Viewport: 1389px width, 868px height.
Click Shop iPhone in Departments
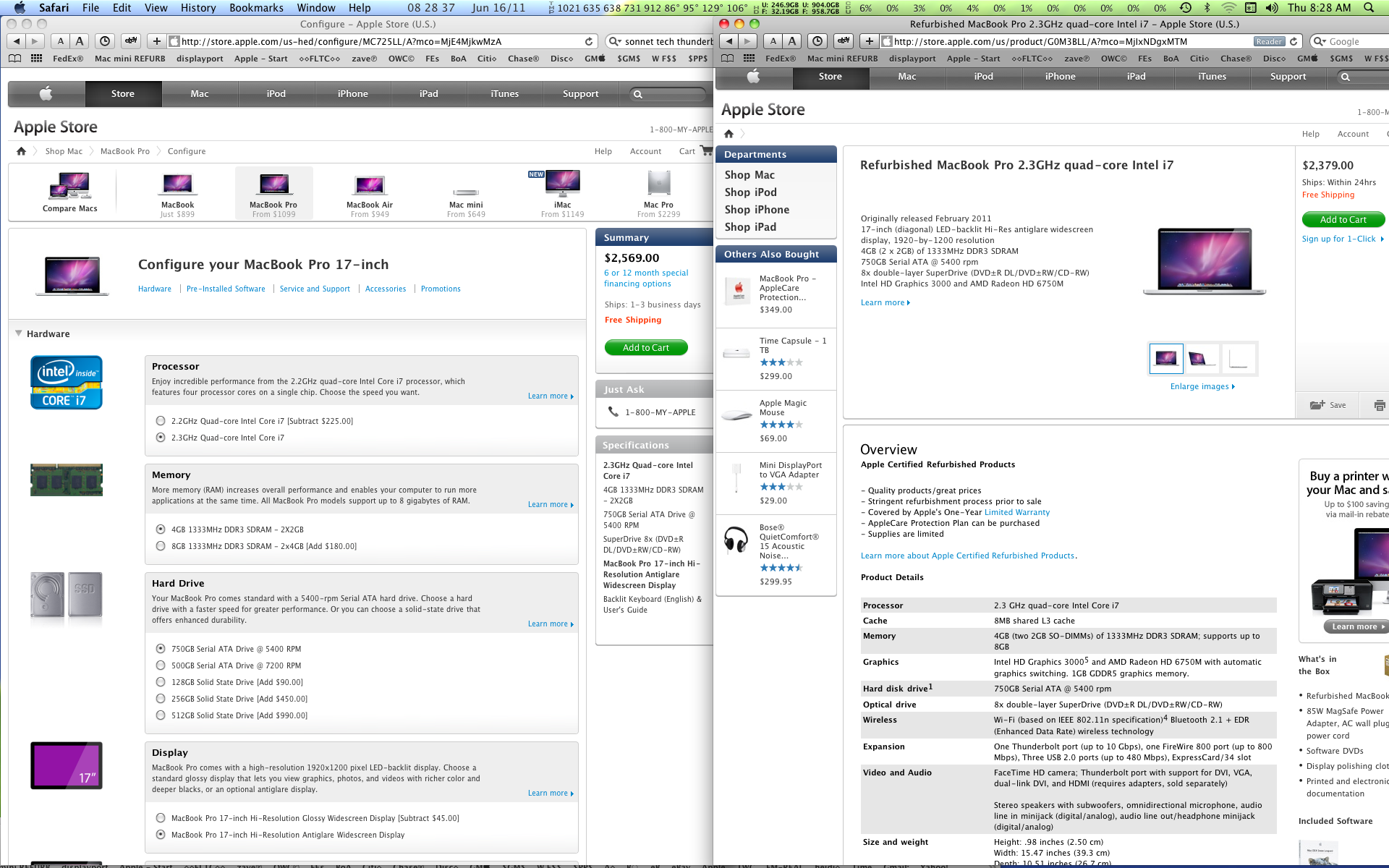757,210
